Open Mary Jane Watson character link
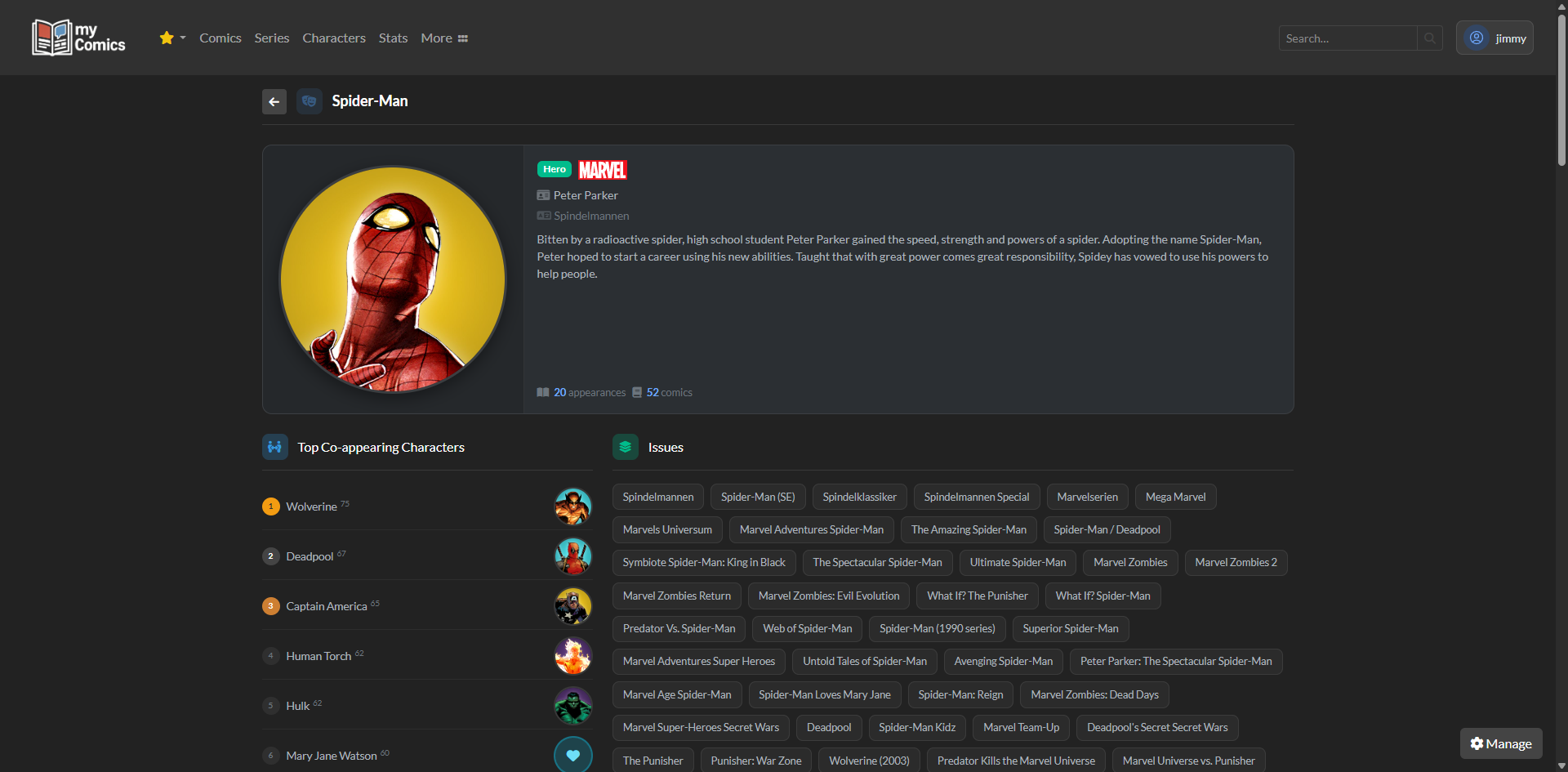Viewport: 1568px width, 772px height. [x=332, y=756]
